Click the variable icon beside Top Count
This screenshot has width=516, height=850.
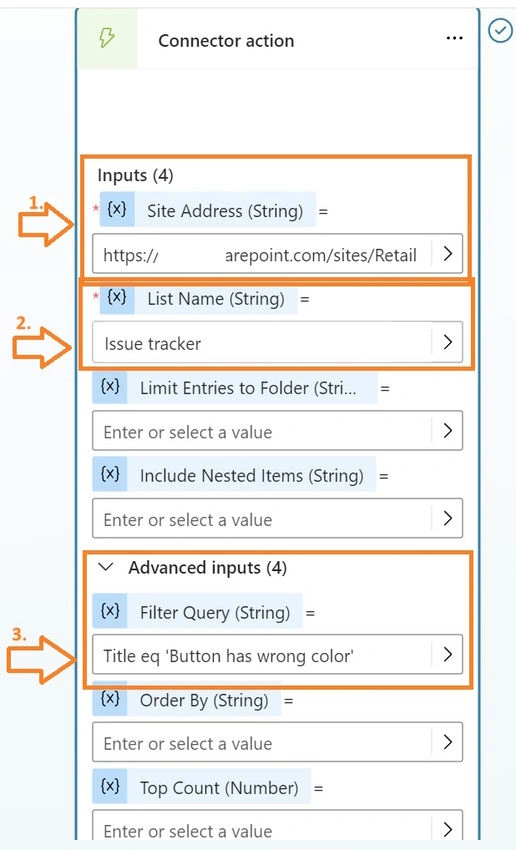(110, 786)
